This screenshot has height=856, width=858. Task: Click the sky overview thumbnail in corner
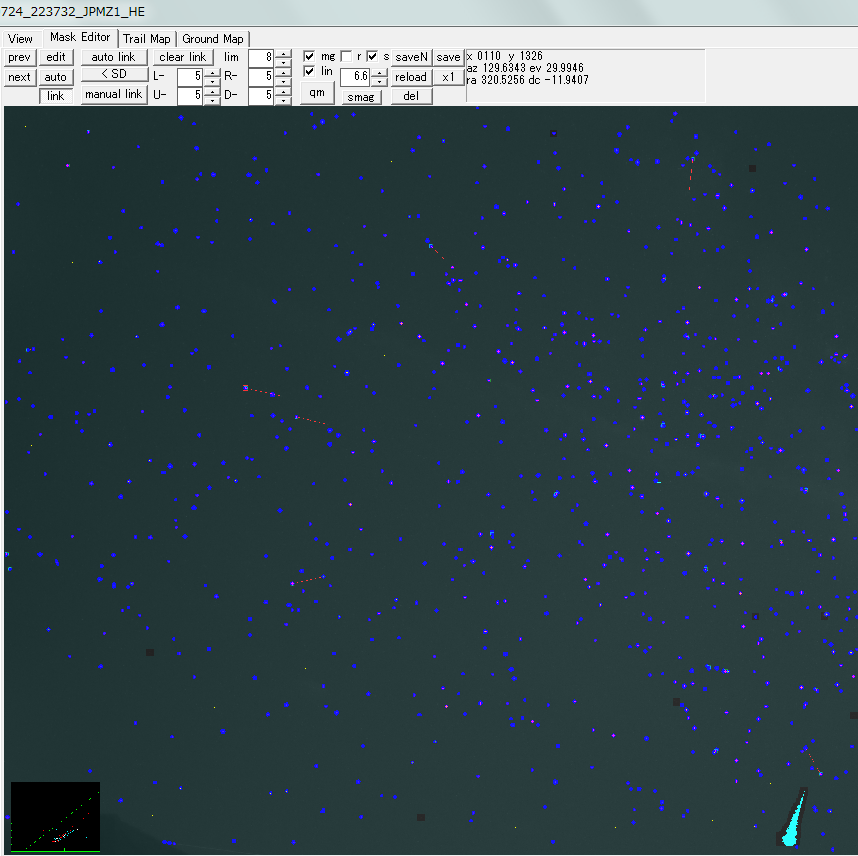click(55, 816)
